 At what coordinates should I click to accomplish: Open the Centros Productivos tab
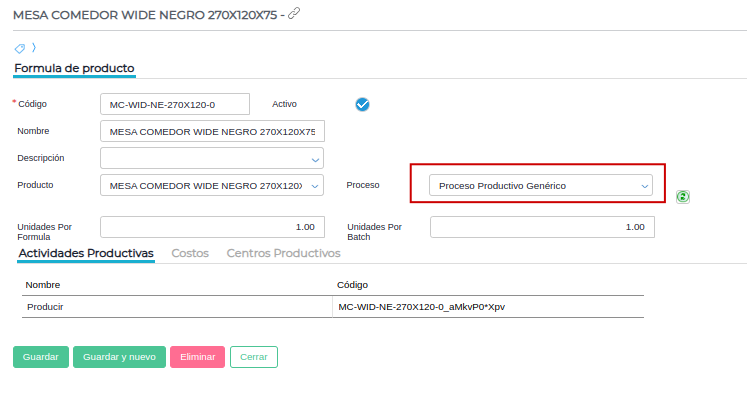point(283,253)
